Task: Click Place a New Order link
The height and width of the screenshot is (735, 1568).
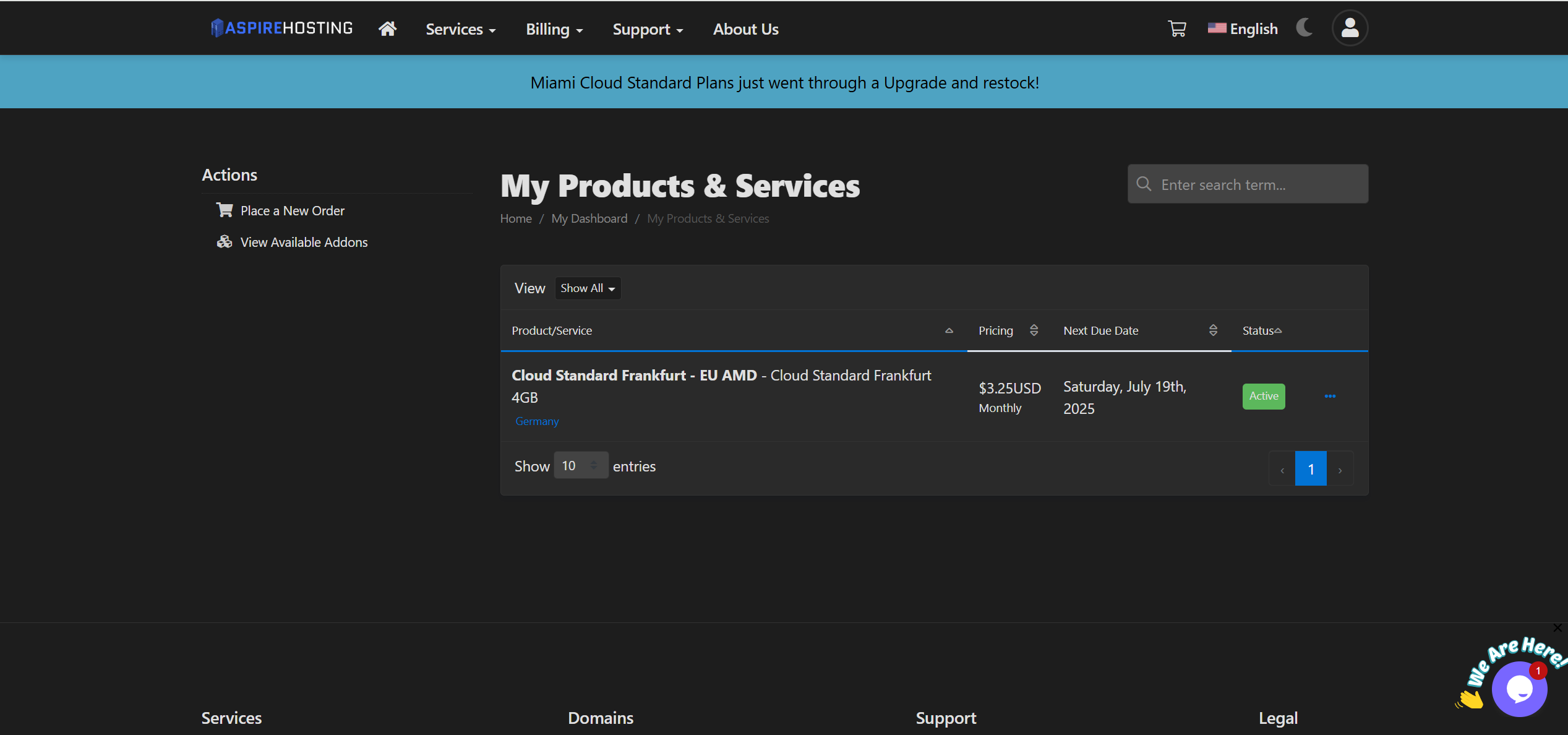Action: pyautogui.click(x=293, y=211)
